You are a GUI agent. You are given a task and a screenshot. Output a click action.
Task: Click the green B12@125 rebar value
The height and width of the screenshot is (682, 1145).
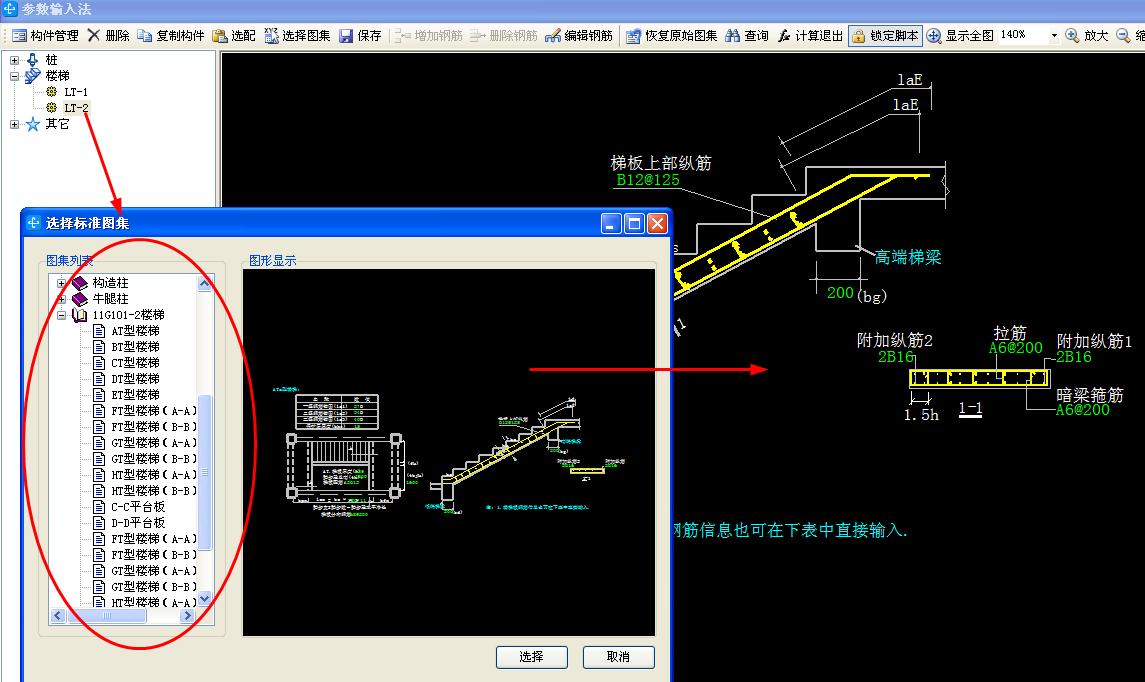pos(648,180)
